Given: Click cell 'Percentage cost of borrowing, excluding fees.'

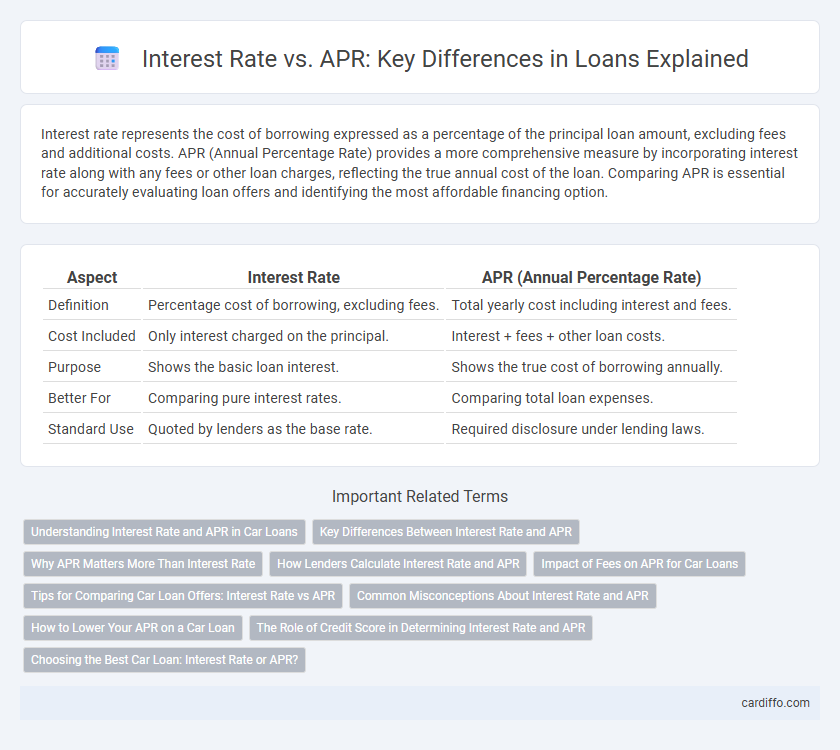Looking at the screenshot, I should coord(294,305).
